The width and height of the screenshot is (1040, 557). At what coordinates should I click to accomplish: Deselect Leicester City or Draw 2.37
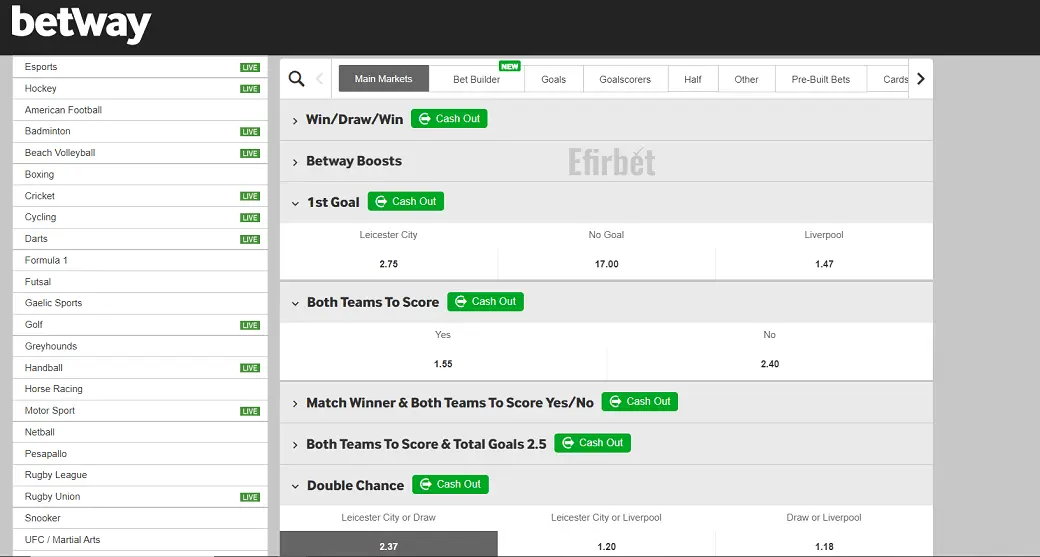(x=389, y=544)
